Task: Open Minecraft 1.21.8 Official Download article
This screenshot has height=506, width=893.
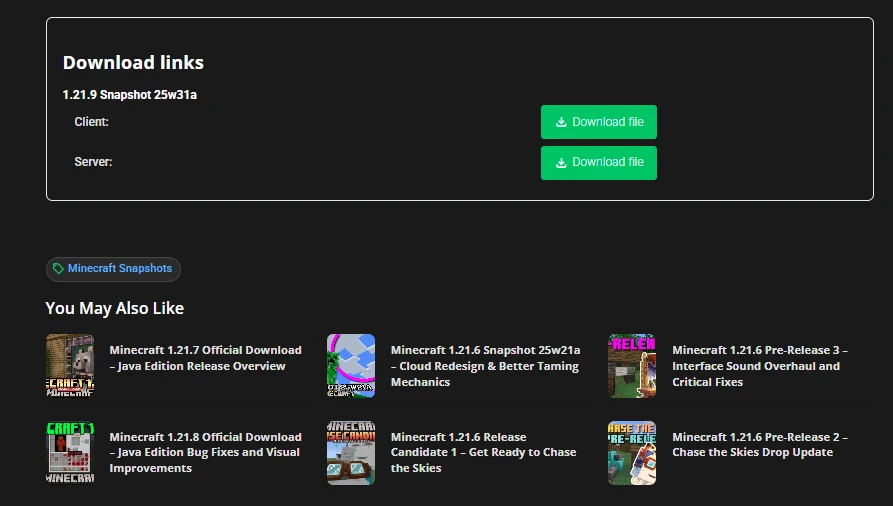Action: [x=206, y=452]
